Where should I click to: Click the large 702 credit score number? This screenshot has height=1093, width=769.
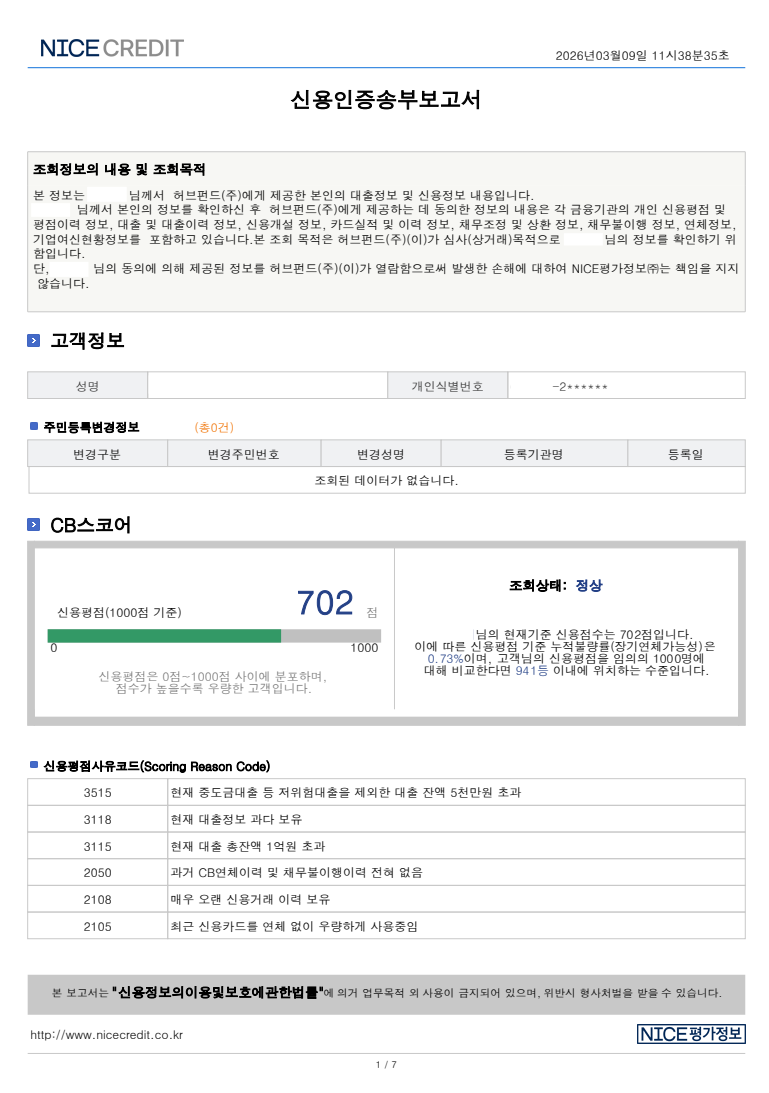pos(325,603)
